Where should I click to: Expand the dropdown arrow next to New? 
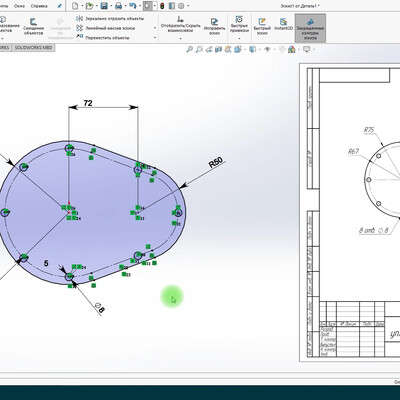(x=82, y=6)
